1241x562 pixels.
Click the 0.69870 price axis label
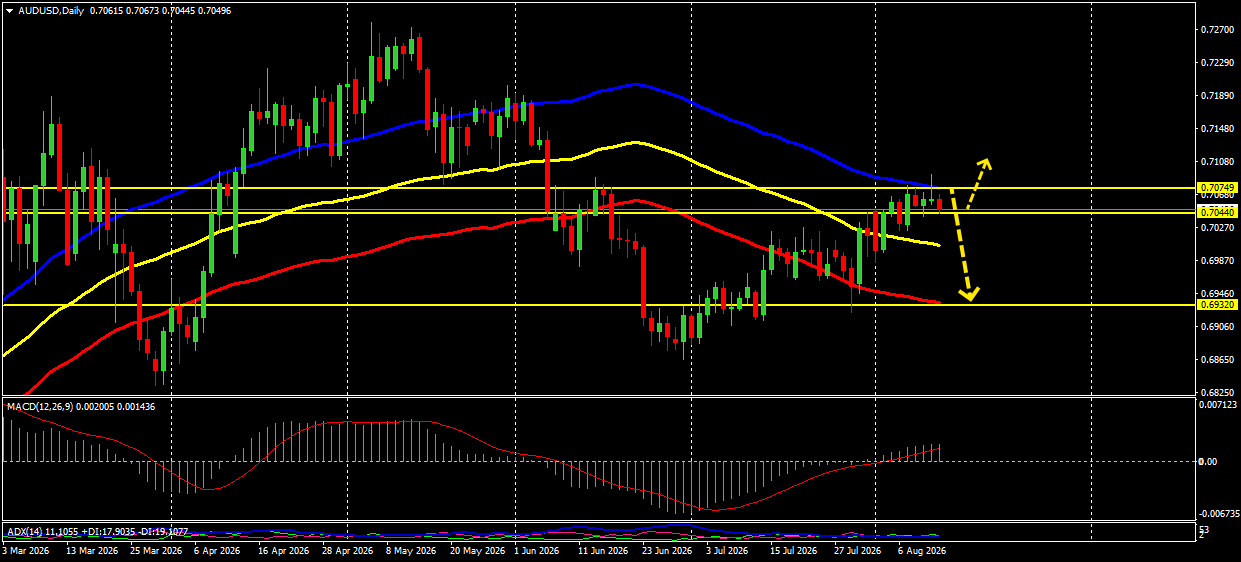1218,261
